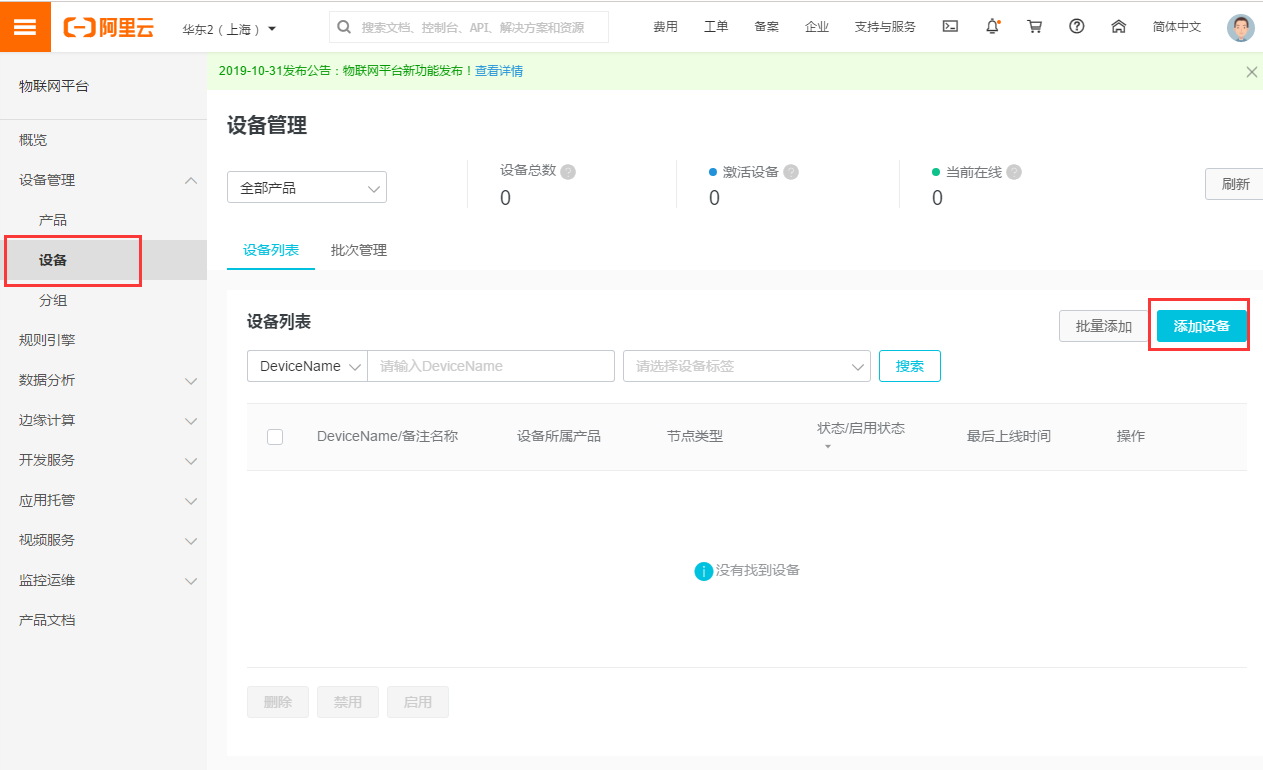
Task: Filter by 状态/启用状态 column arrow
Action: (828, 447)
